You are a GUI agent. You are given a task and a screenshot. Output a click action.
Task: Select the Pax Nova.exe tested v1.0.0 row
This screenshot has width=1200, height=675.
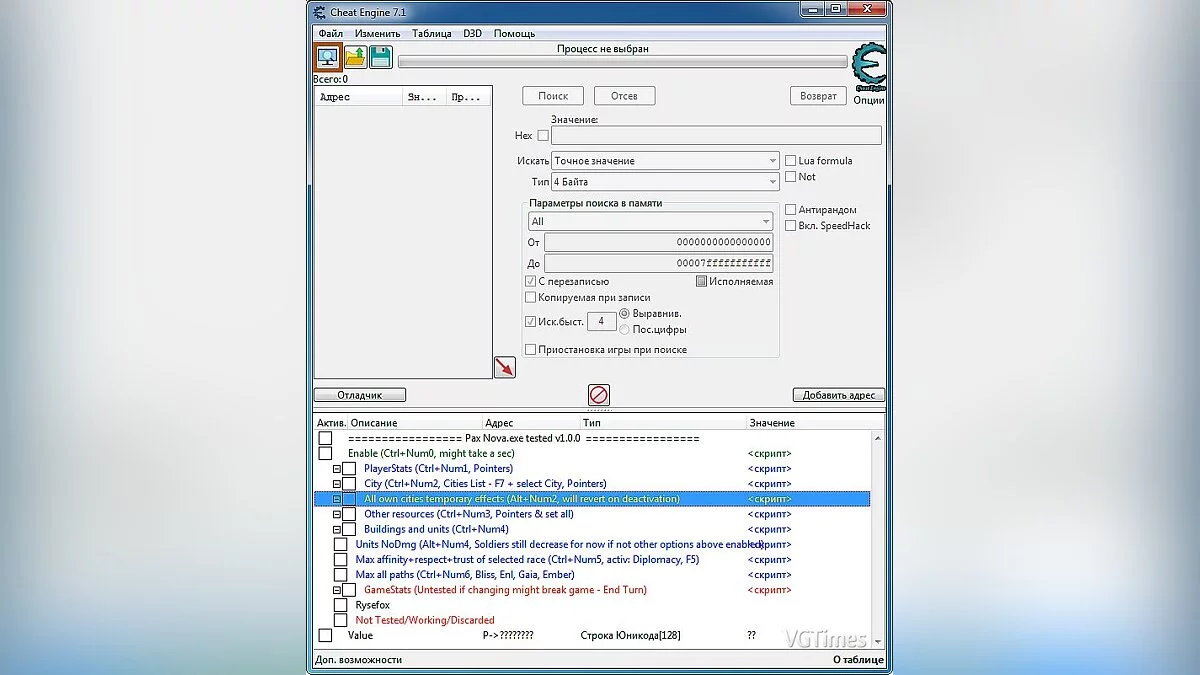click(592, 439)
